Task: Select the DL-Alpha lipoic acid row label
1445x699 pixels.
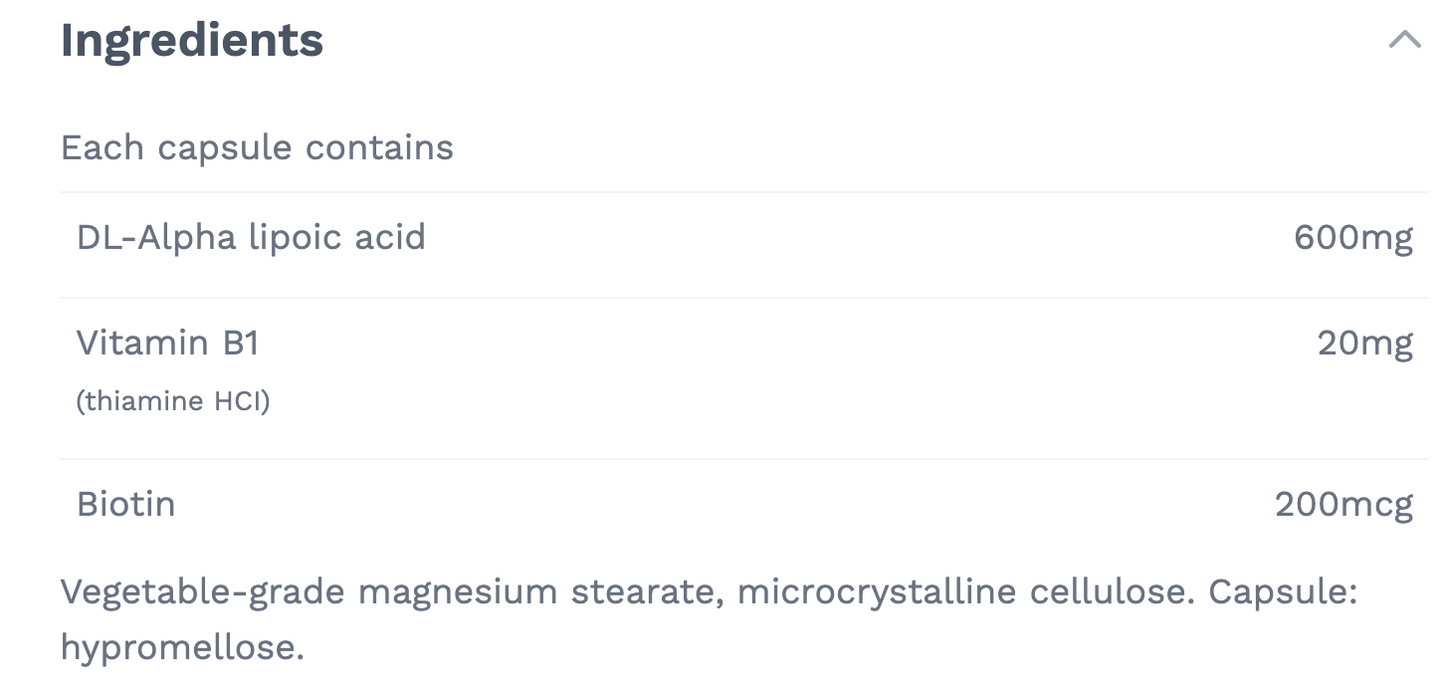Action: click(x=251, y=238)
